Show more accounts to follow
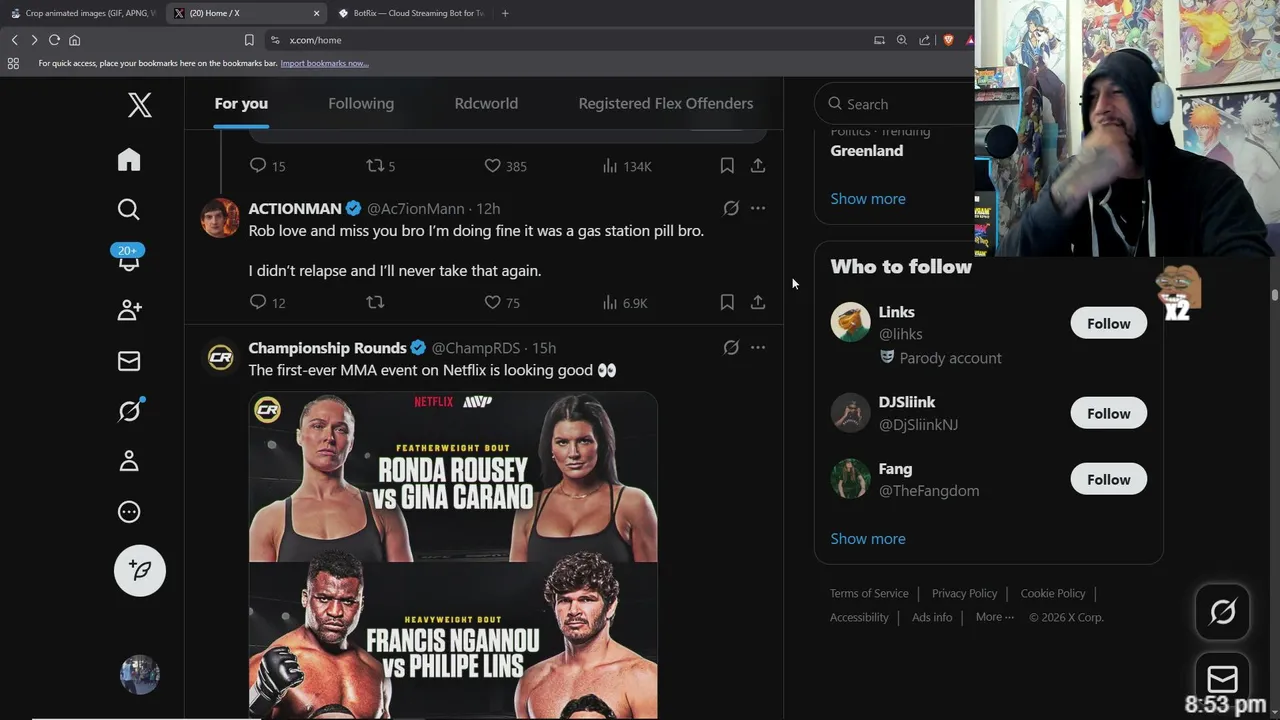Viewport: 1280px width, 720px height. [x=868, y=538]
